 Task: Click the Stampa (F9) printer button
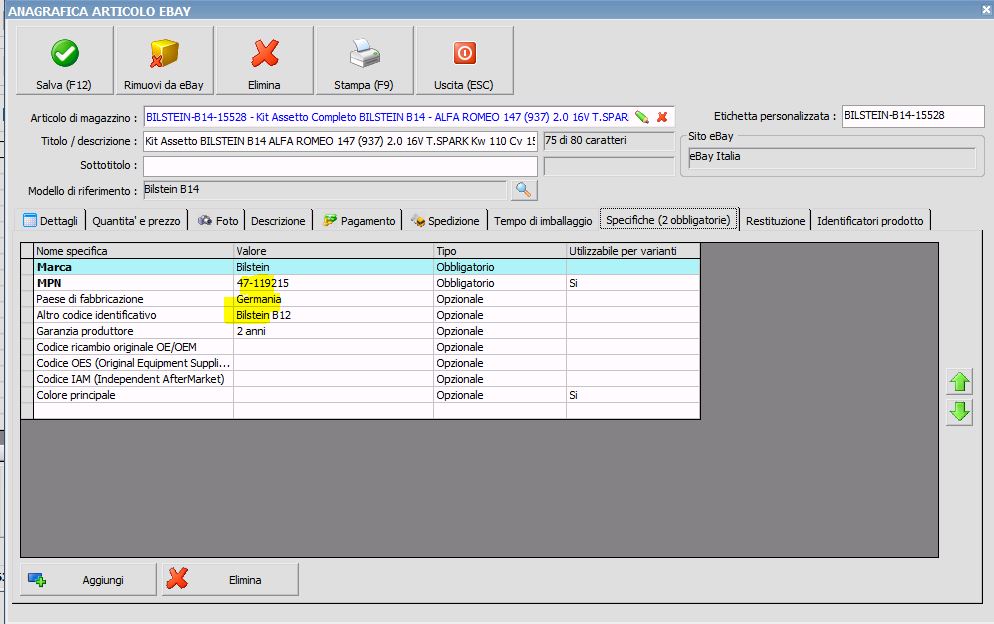pyautogui.click(x=365, y=61)
